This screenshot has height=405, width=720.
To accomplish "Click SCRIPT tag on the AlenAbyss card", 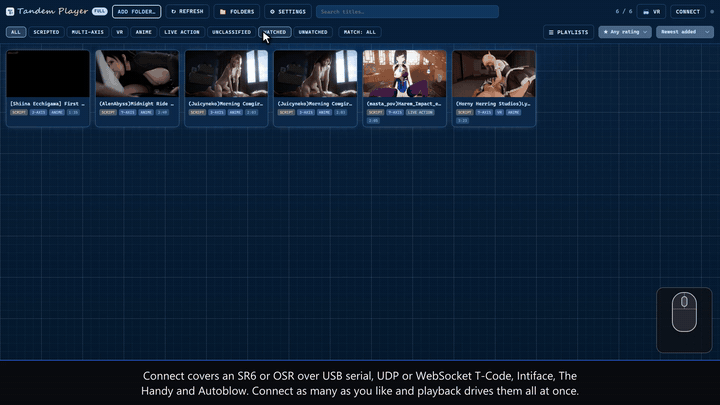I will click(x=108, y=112).
